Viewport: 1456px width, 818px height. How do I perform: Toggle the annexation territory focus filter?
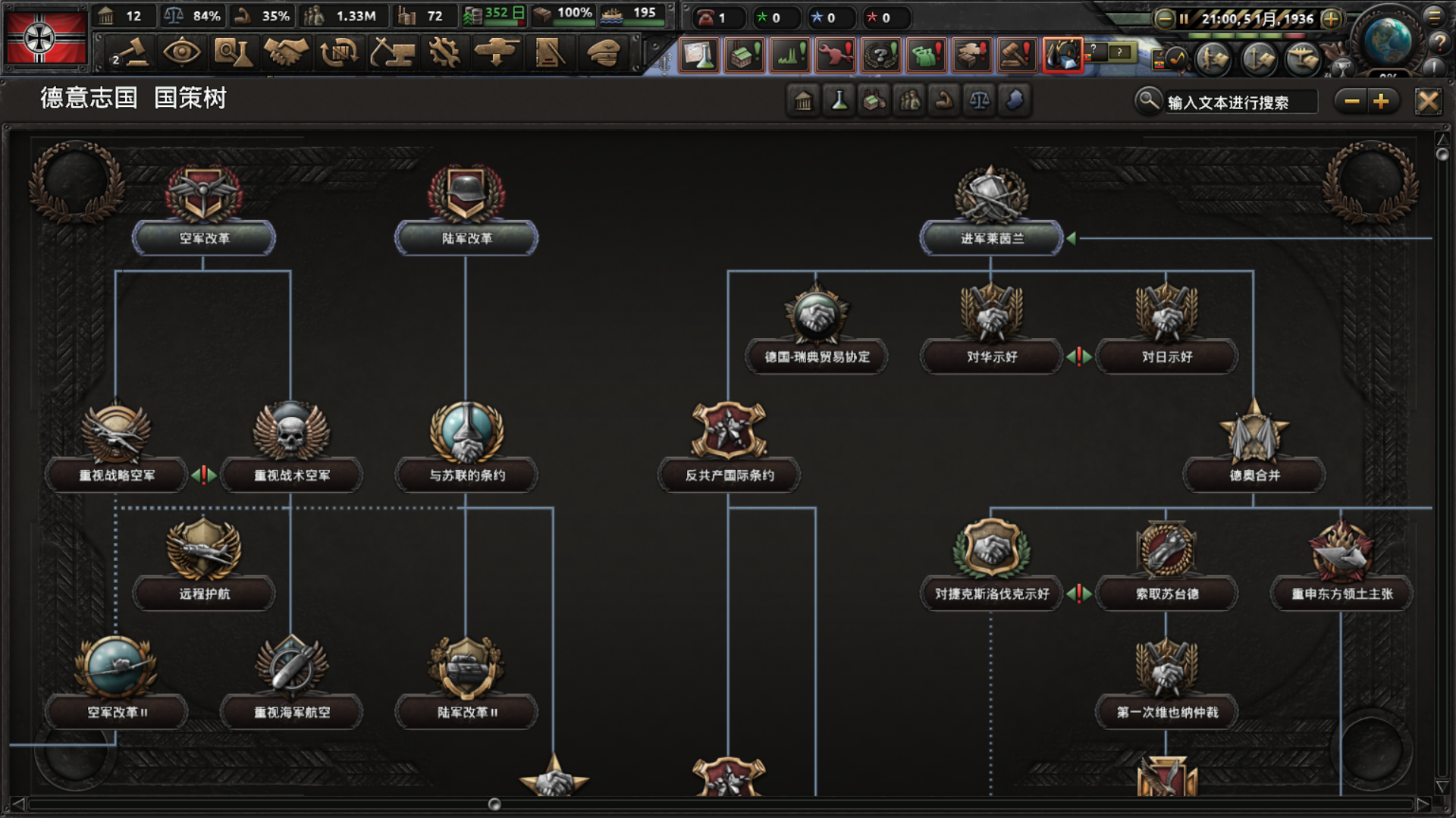[x=1015, y=101]
